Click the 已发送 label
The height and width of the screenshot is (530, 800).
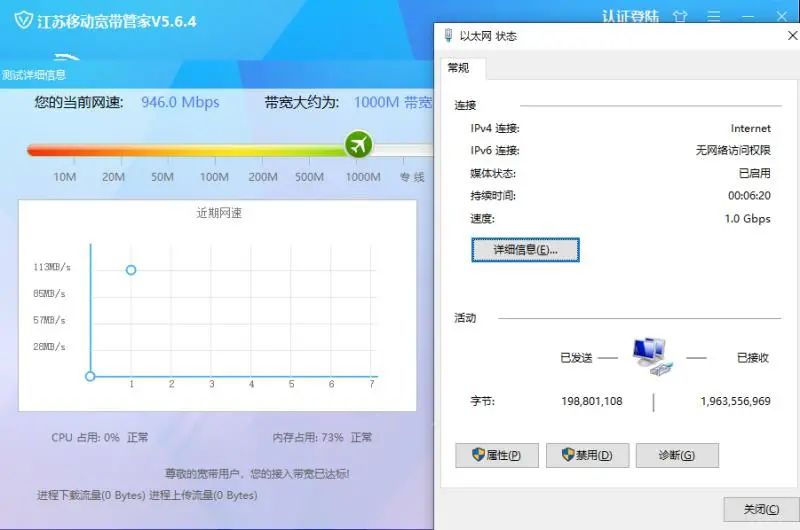coord(577,358)
